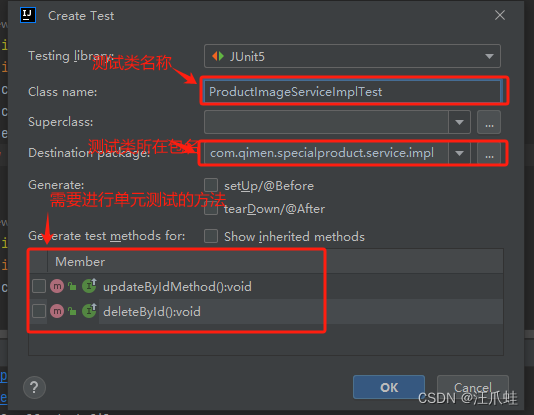Select the updateByIdMethod():void row text
534x415 pixels.
tap(177, 287)
